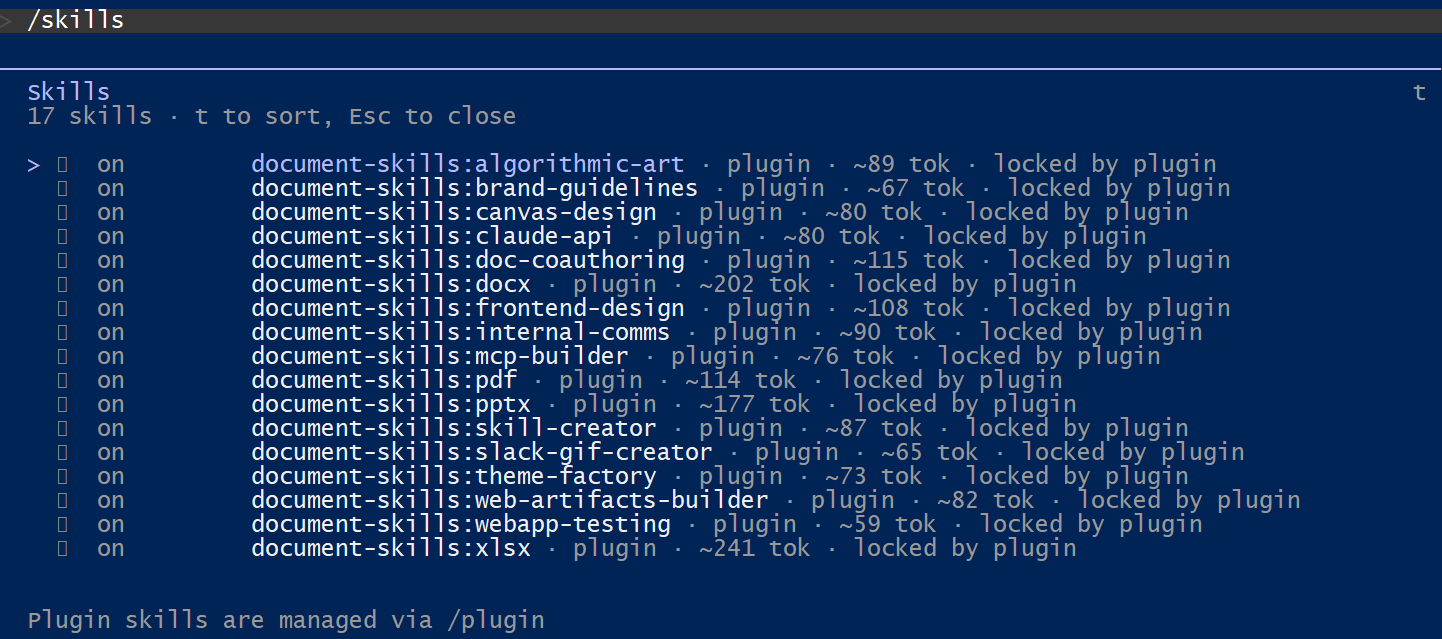Select the document-skills:algorithmic-art skill row
Image resolution: width=1442 pixels, height=639 pixels.
coord(622,164)
